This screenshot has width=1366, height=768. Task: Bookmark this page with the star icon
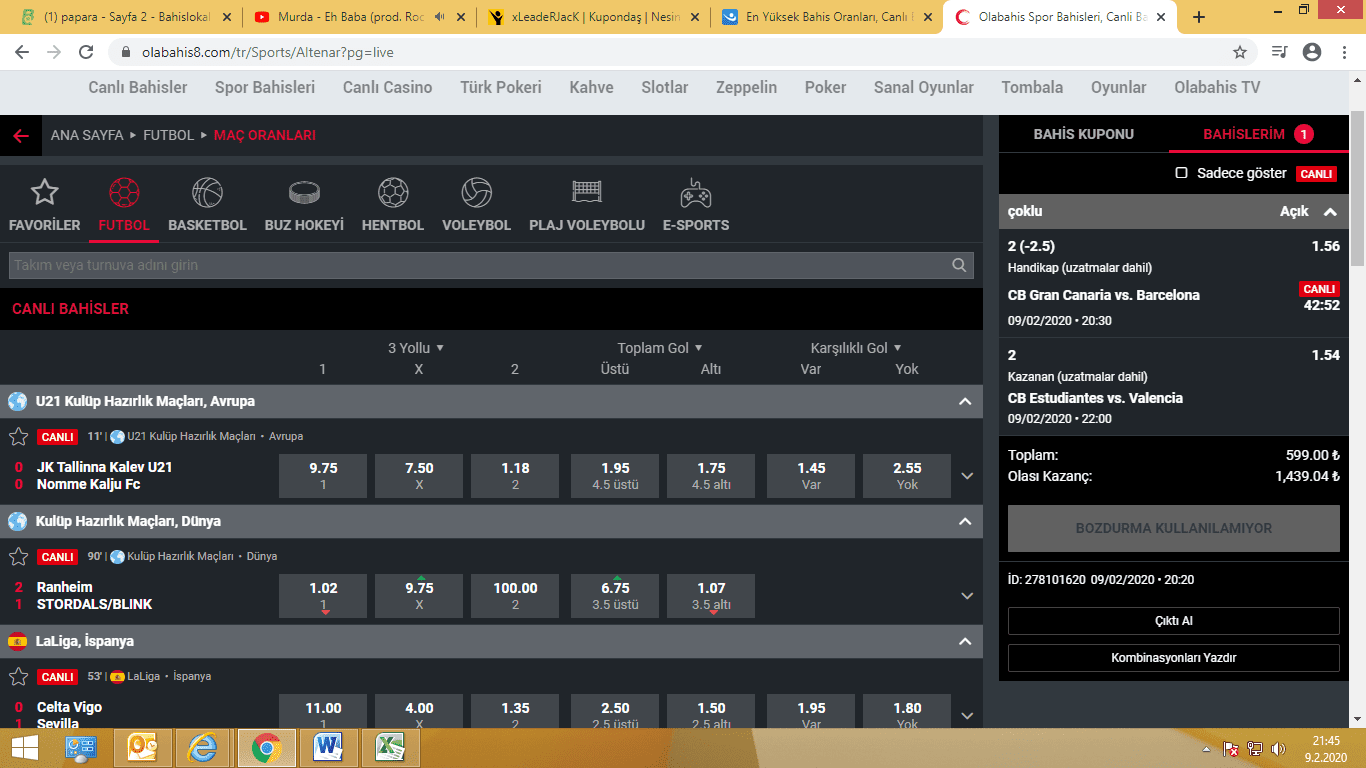coord(1240,52)
